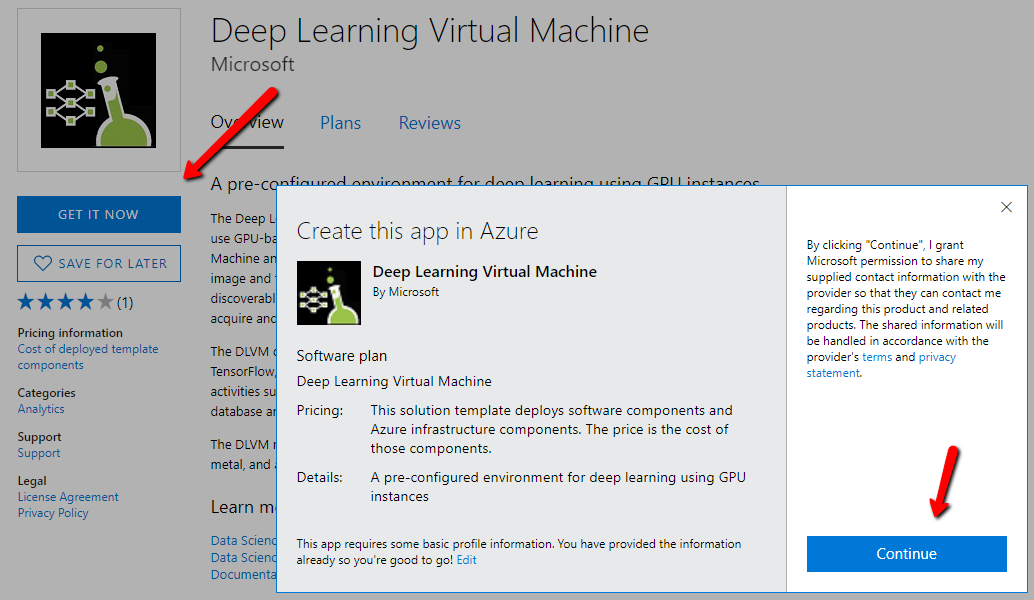The image size is (1034, 600).
Task: Click the large product logo thumbnail
Action: (99, 90)
